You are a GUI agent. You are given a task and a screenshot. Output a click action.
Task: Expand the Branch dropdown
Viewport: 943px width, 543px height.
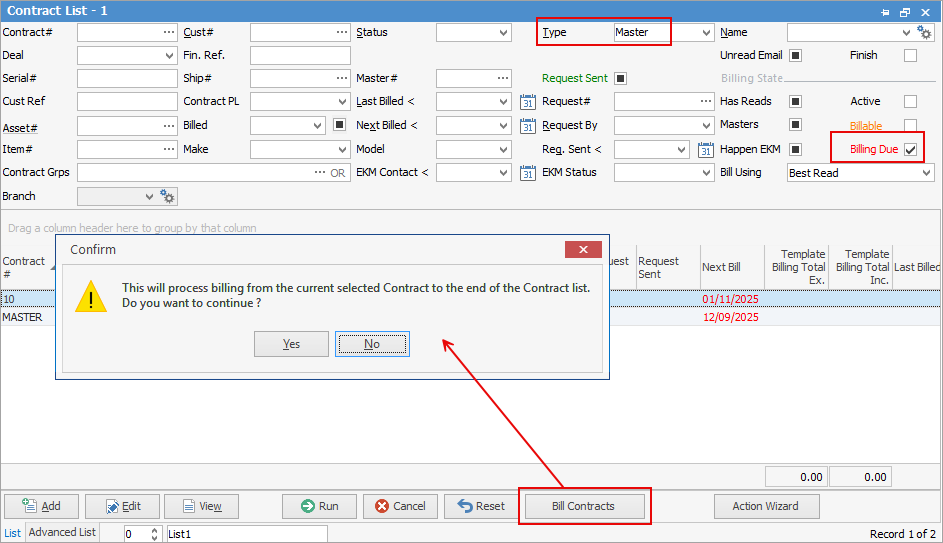(149, 197)
